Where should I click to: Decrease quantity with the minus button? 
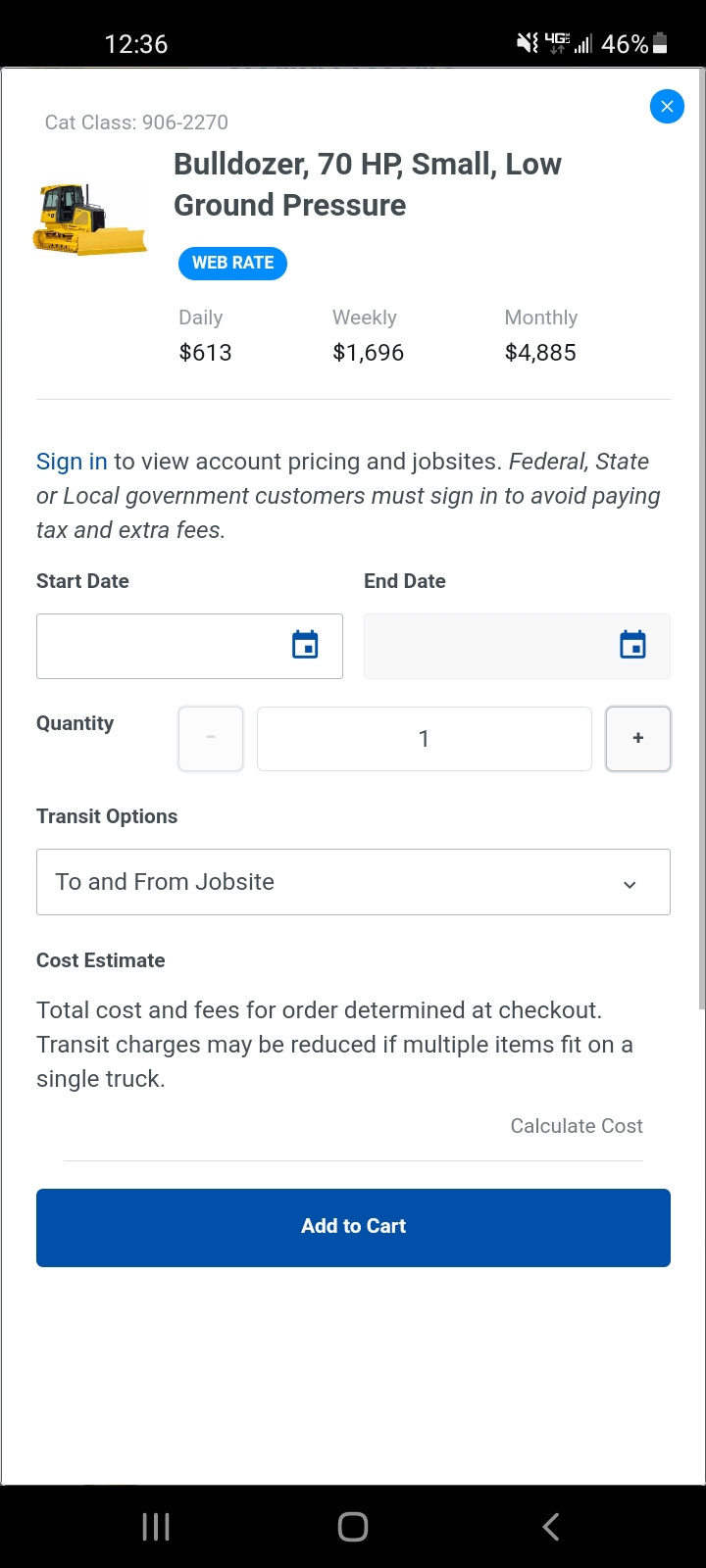tap(211, 739)
